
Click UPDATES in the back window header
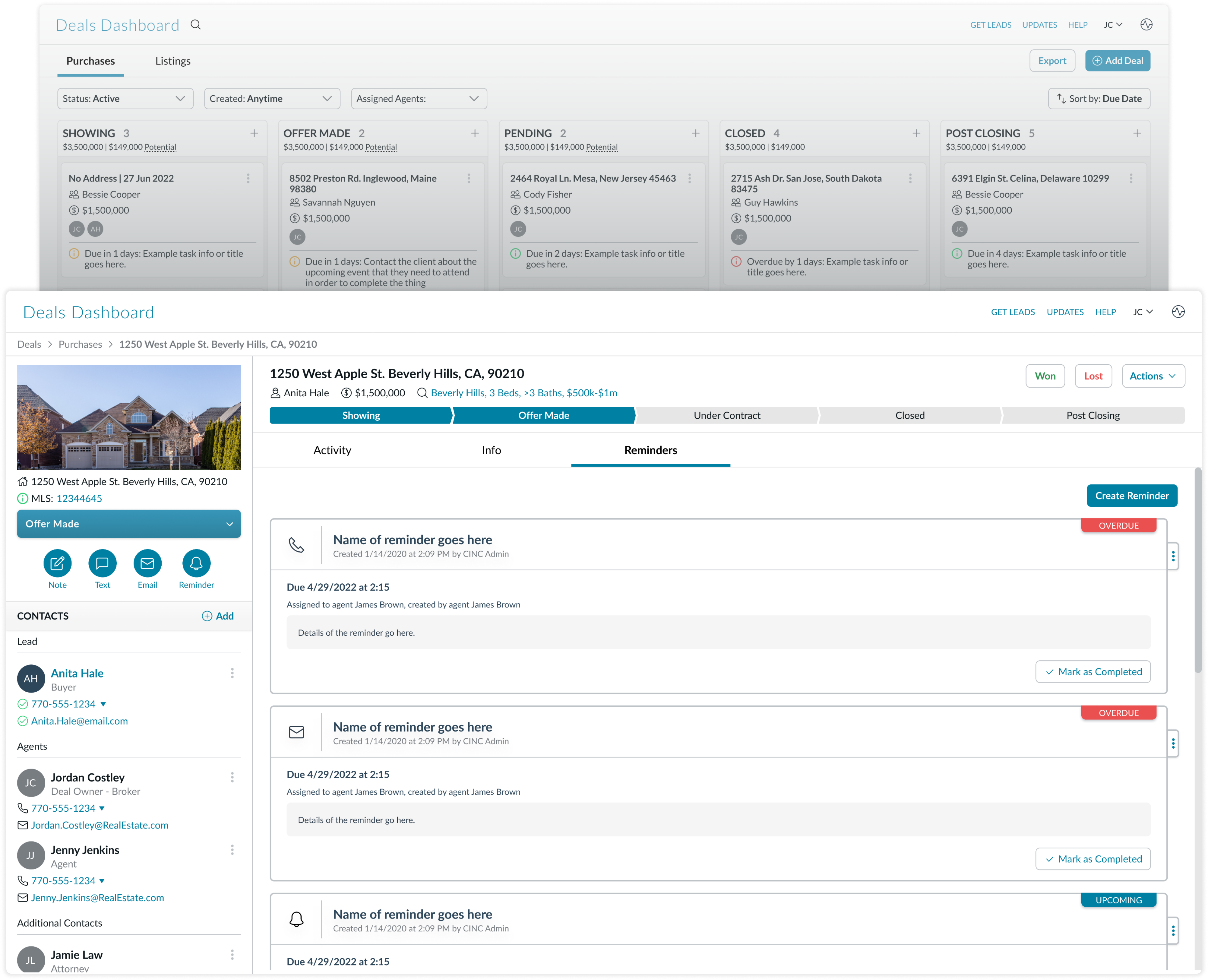tap(1039, 25)
